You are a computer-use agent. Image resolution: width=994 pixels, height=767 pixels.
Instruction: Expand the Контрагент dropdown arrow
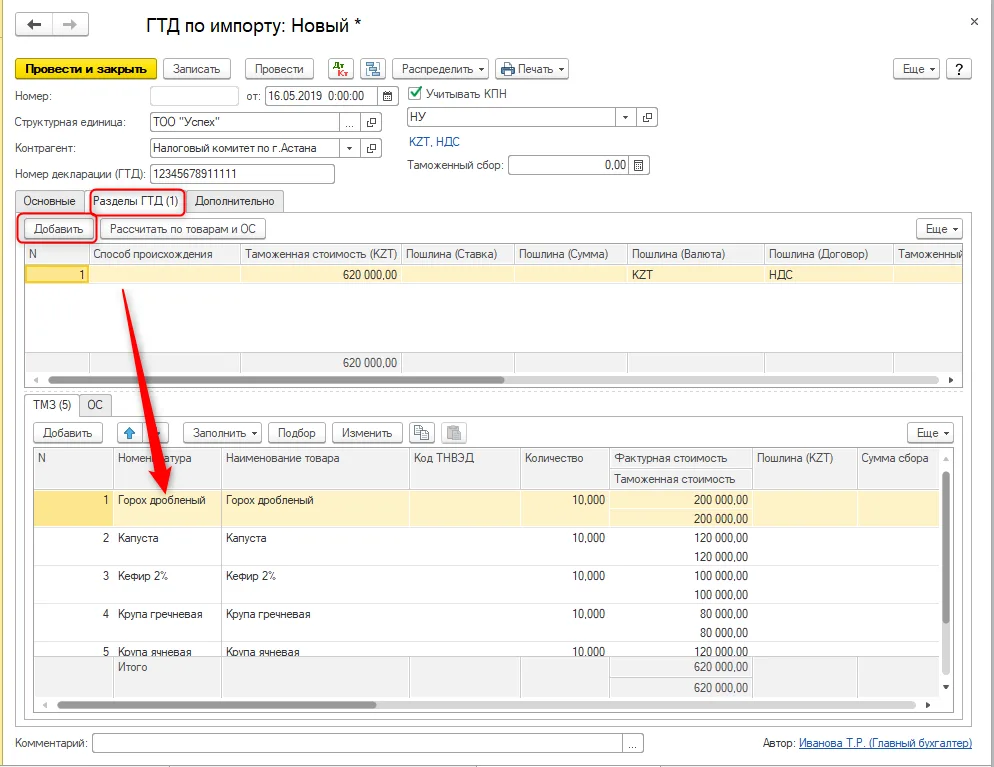click(x=349, y=148)
